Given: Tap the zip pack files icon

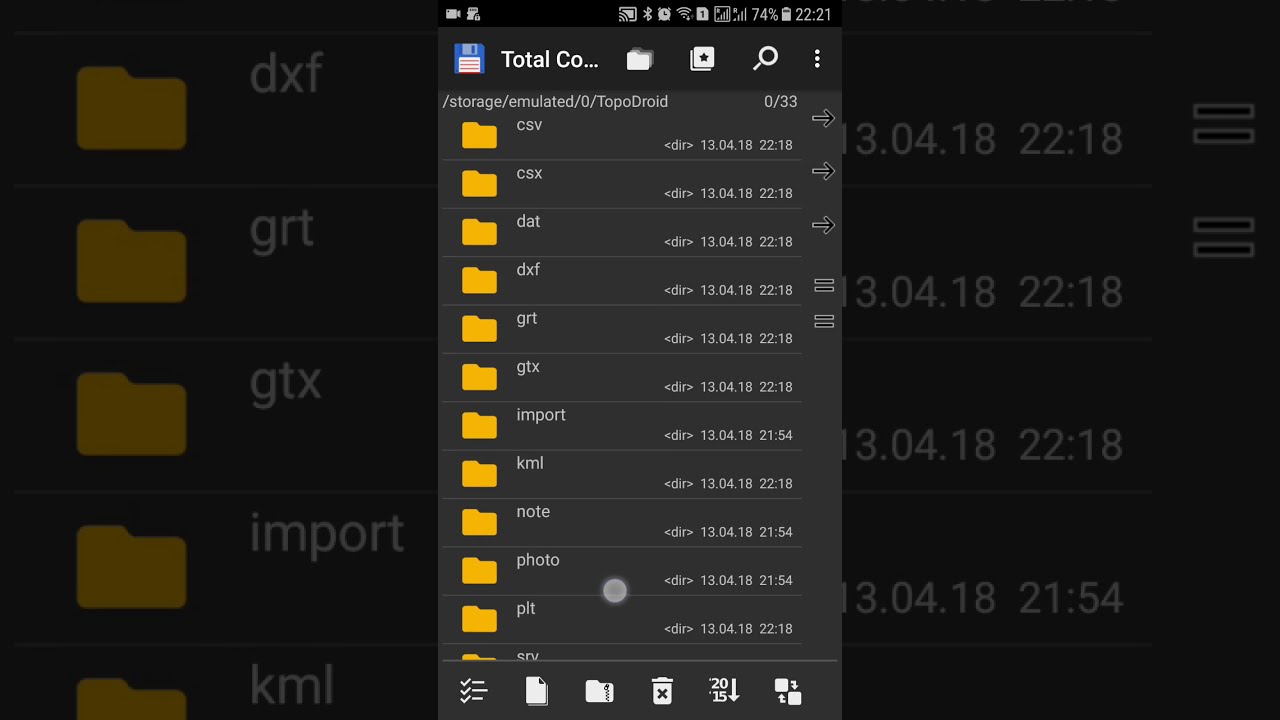Looking at the screenshot, I should coord(599,690).
